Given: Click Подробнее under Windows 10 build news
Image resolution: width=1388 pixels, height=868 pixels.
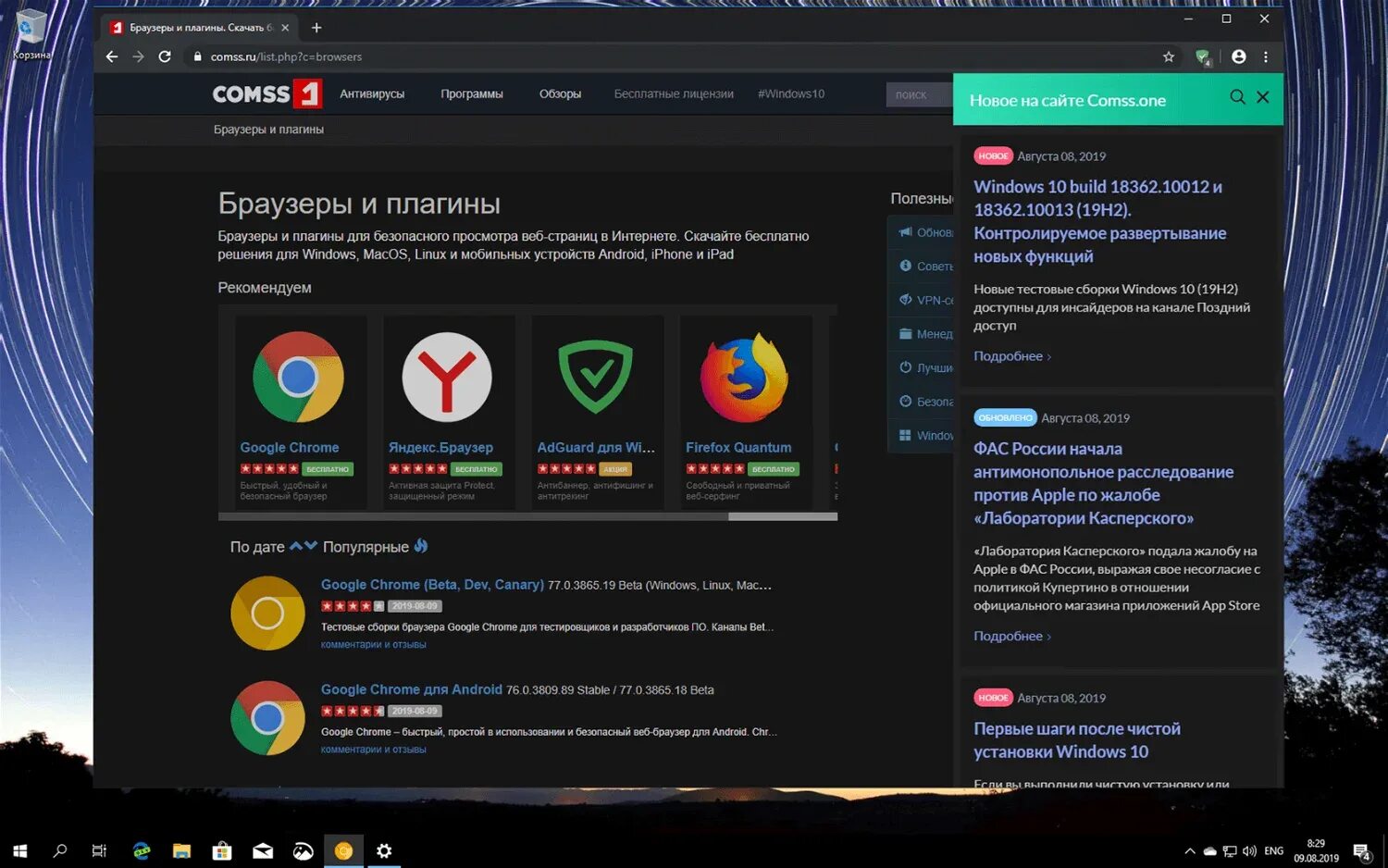Looking at the screenshot, I should pos(1012,356).
